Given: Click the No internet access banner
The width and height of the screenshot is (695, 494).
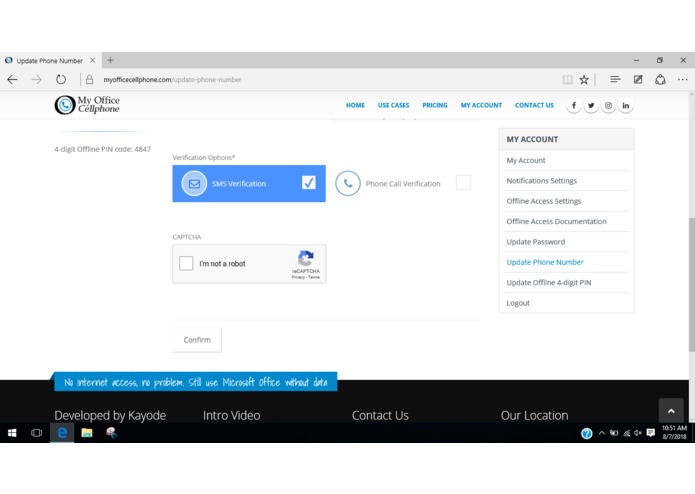Looking at the screenshot, I should (x=195, y=382).
